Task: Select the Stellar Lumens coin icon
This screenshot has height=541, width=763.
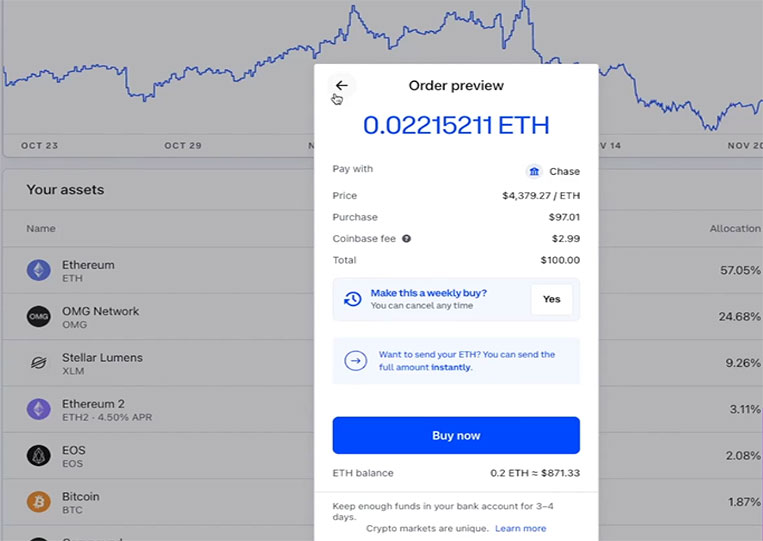Action: 39,363
